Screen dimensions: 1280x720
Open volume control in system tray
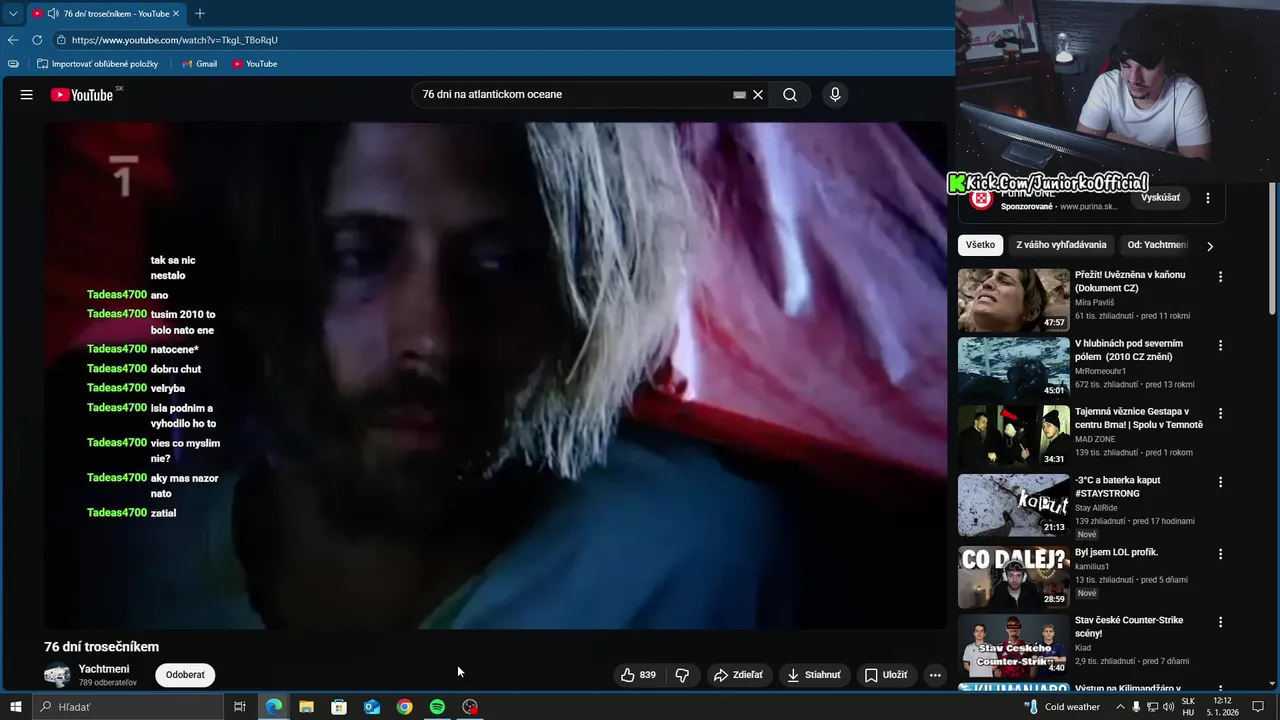click(x=1168, y=707)
